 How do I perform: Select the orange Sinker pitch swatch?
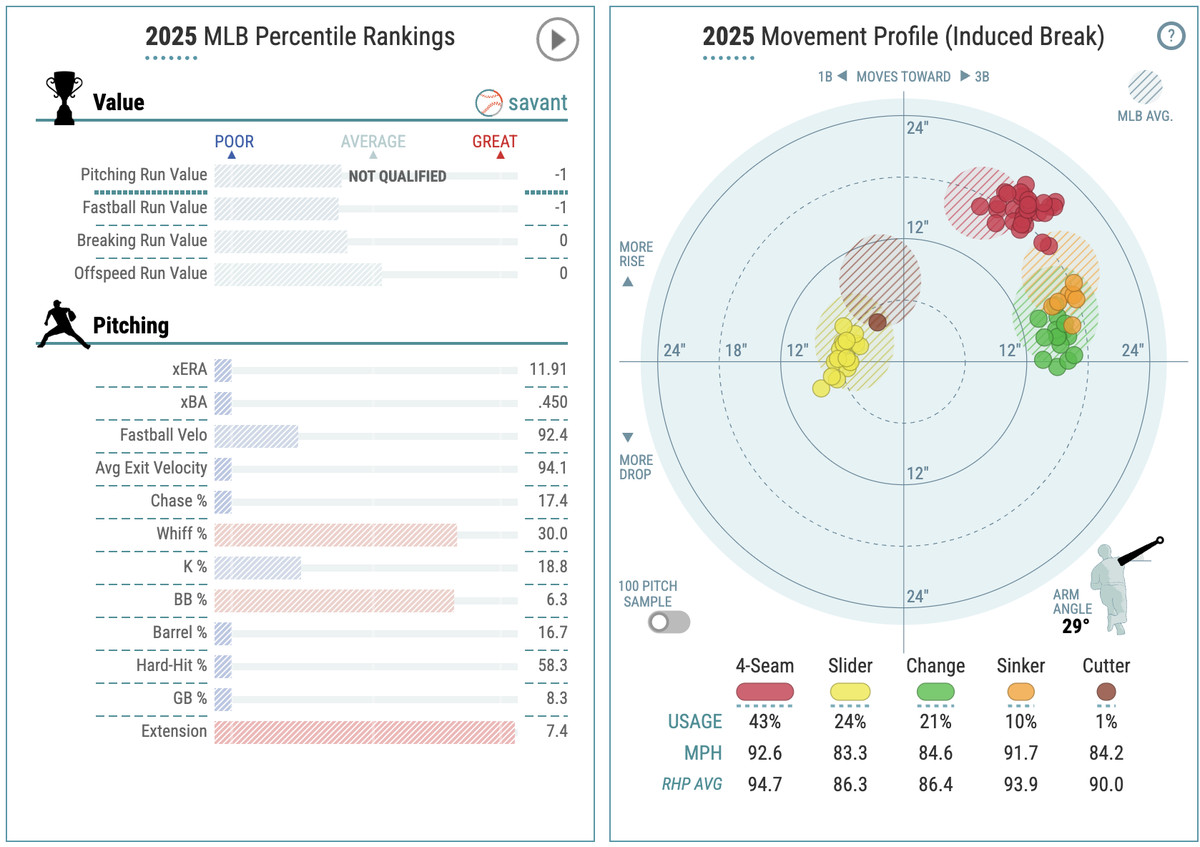click(x=1021, y=691)
